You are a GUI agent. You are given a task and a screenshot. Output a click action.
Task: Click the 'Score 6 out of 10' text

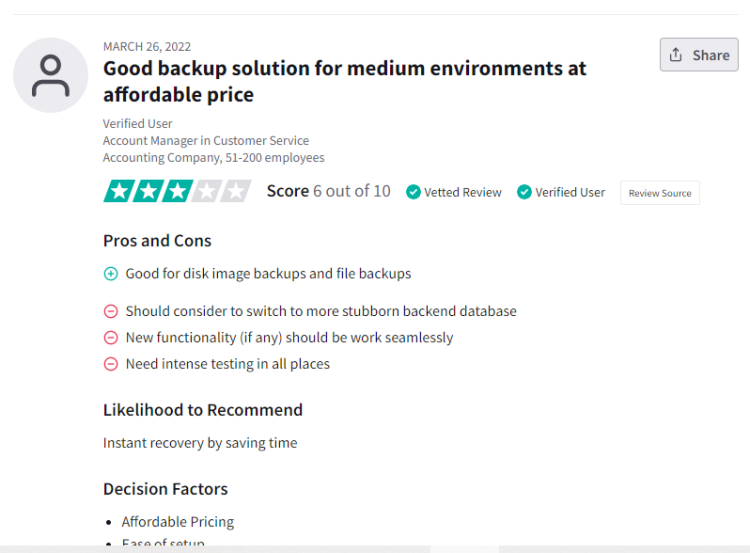pyautogui.click(x=328, y=191)
